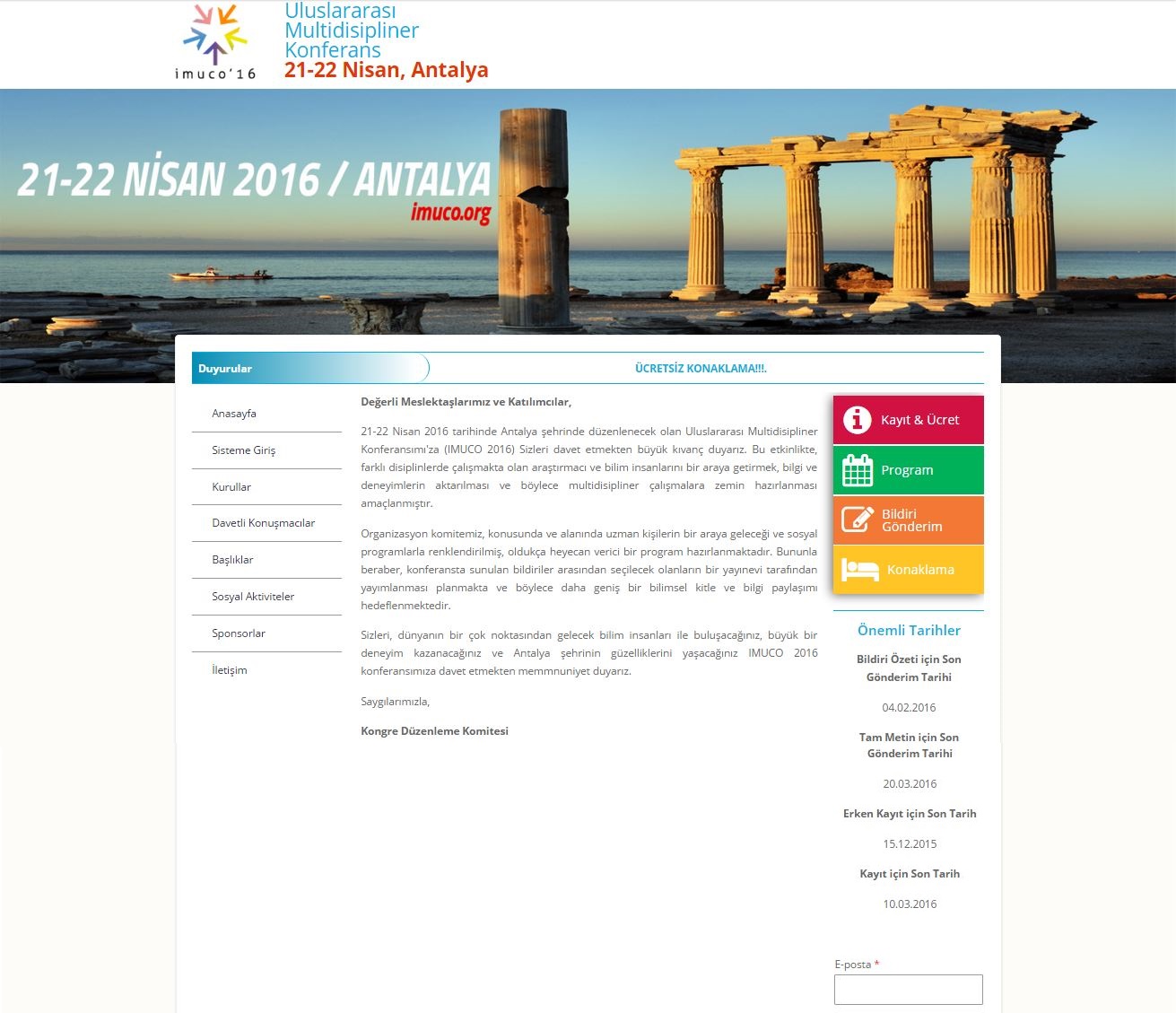The image size is (1176, 1013).
Task: Click the bed icon on Konaklama
Action: pos(859,570)
